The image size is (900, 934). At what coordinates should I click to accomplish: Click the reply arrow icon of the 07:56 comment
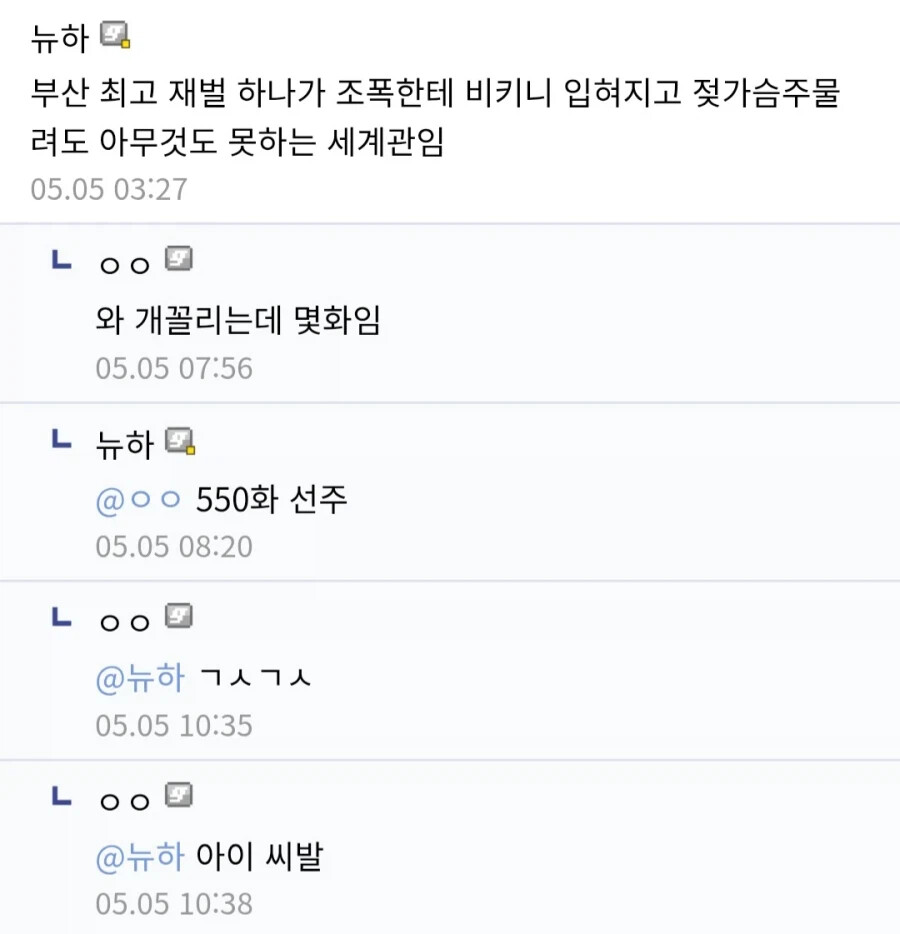pos(62,260)
